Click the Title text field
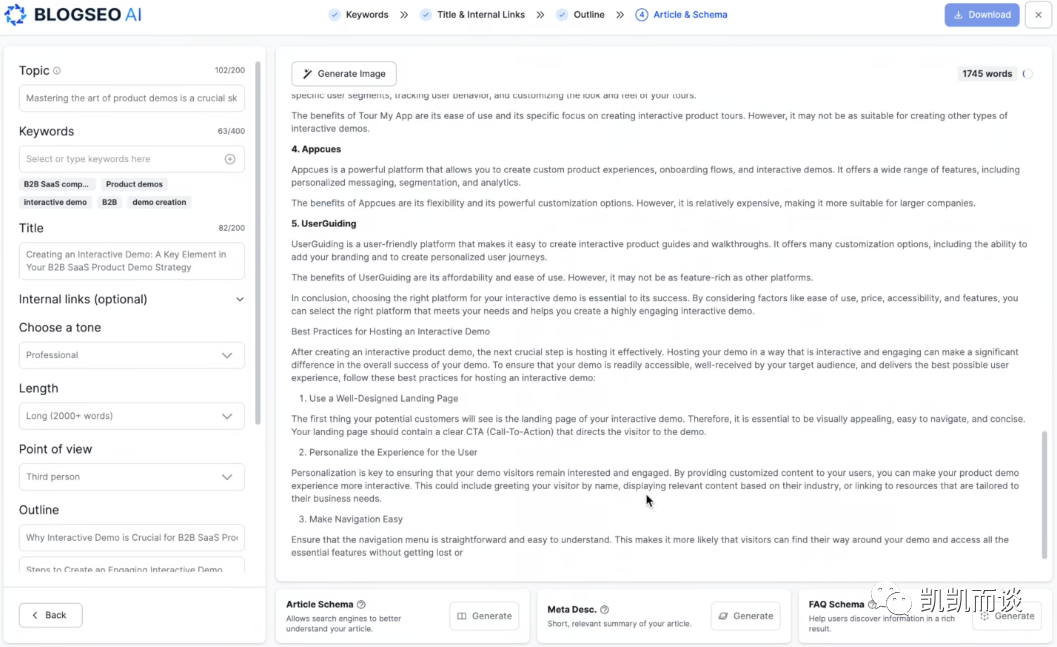The image size is (1057, 647). pos(131,261)
